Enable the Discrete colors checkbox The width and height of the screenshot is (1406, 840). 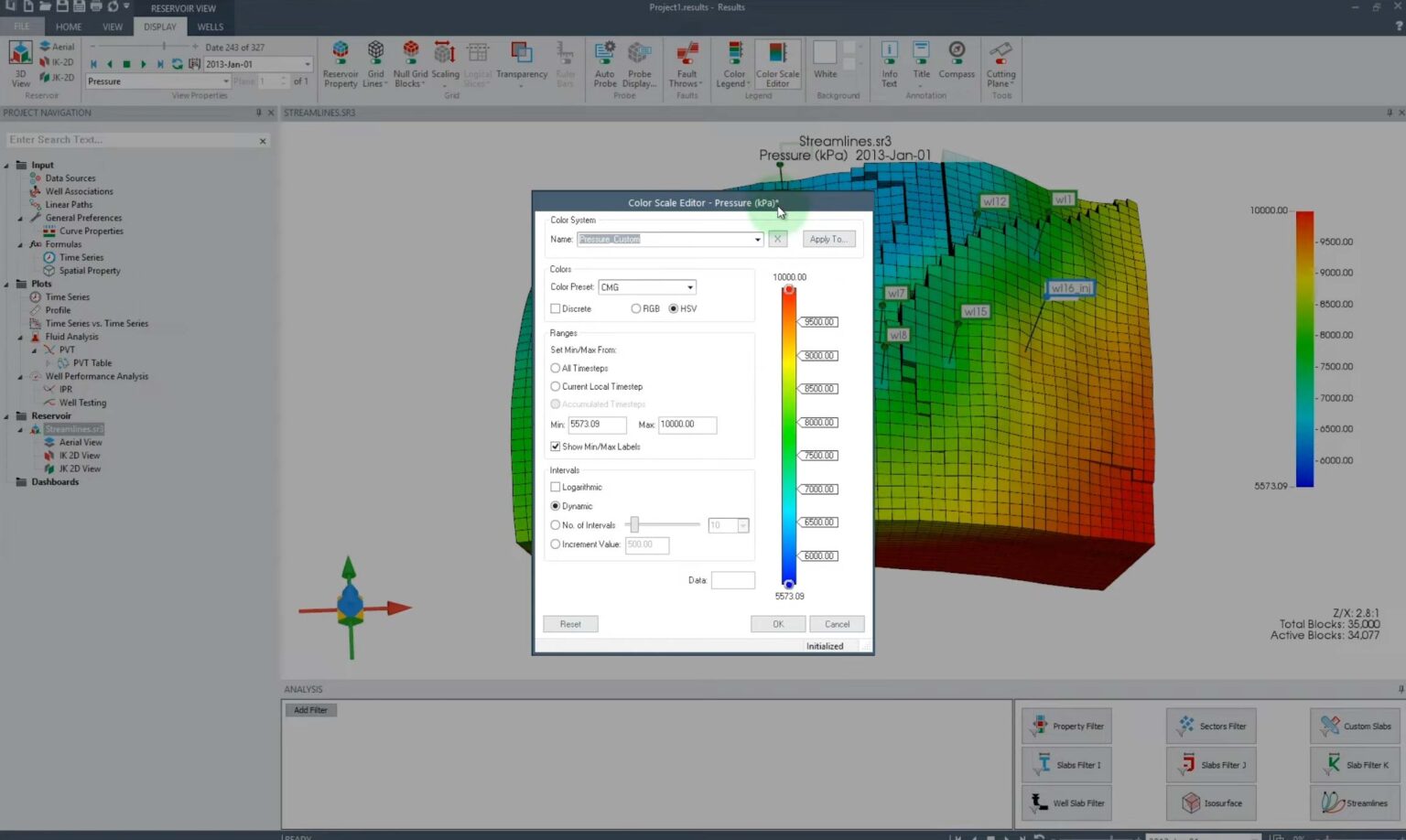(556, 309)
